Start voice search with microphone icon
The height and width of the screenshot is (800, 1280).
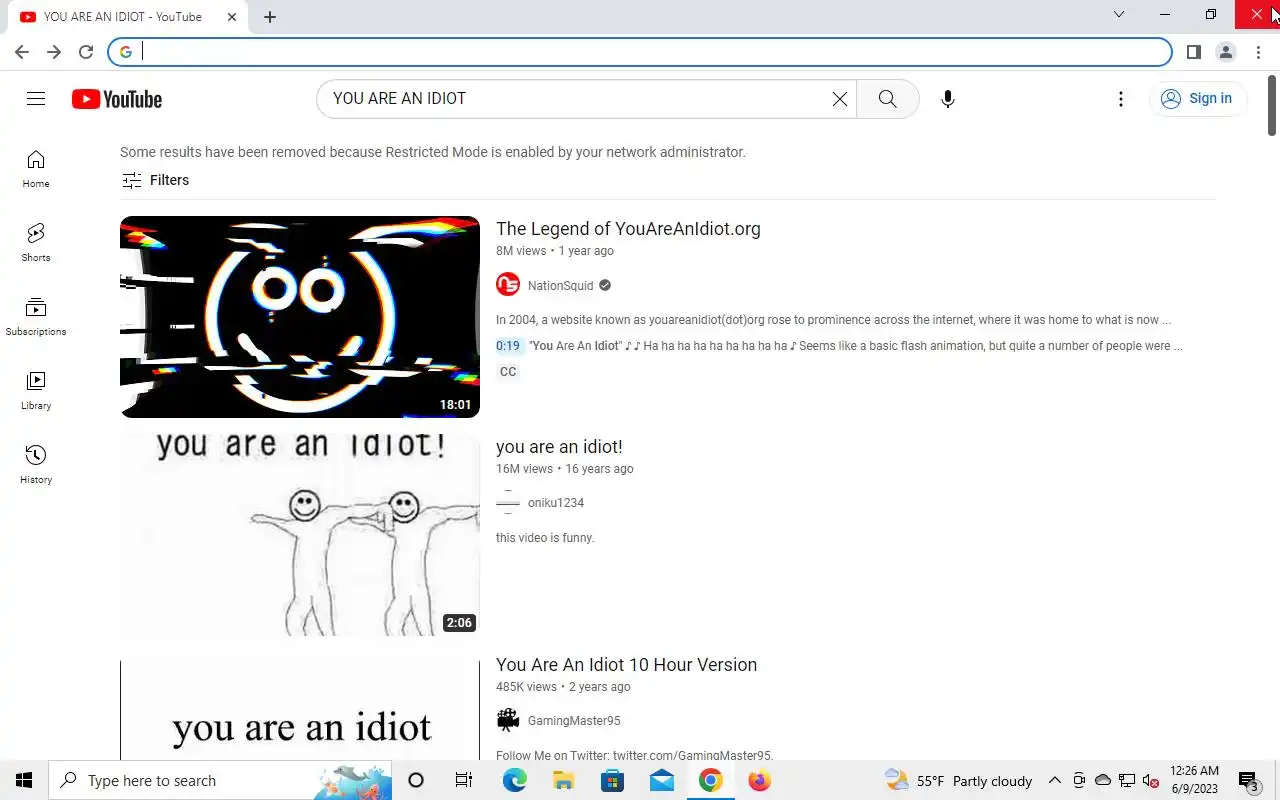click(948, 99)
